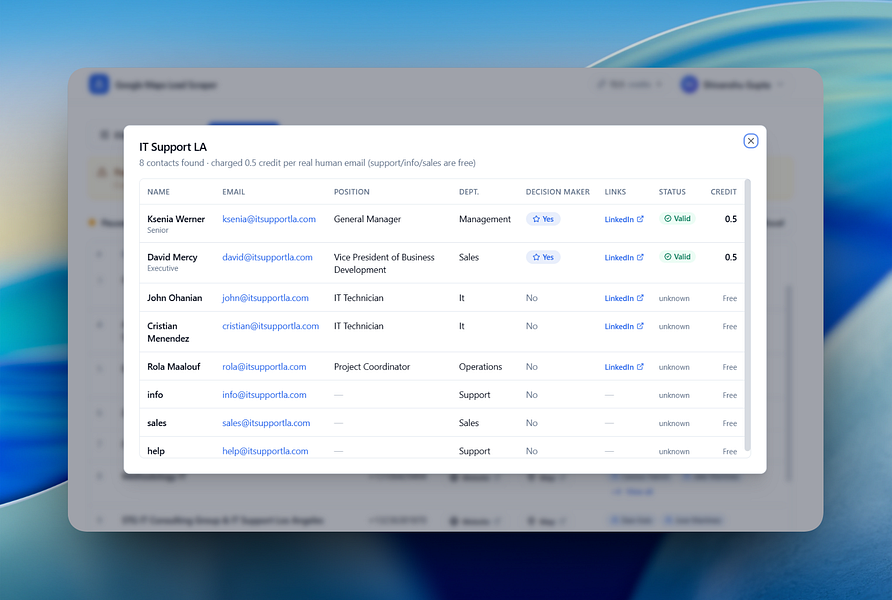Viewport: 892px width, 600px height.
Task: Select the cristian@itsupportla.com email link
Action: click(270, 326)
